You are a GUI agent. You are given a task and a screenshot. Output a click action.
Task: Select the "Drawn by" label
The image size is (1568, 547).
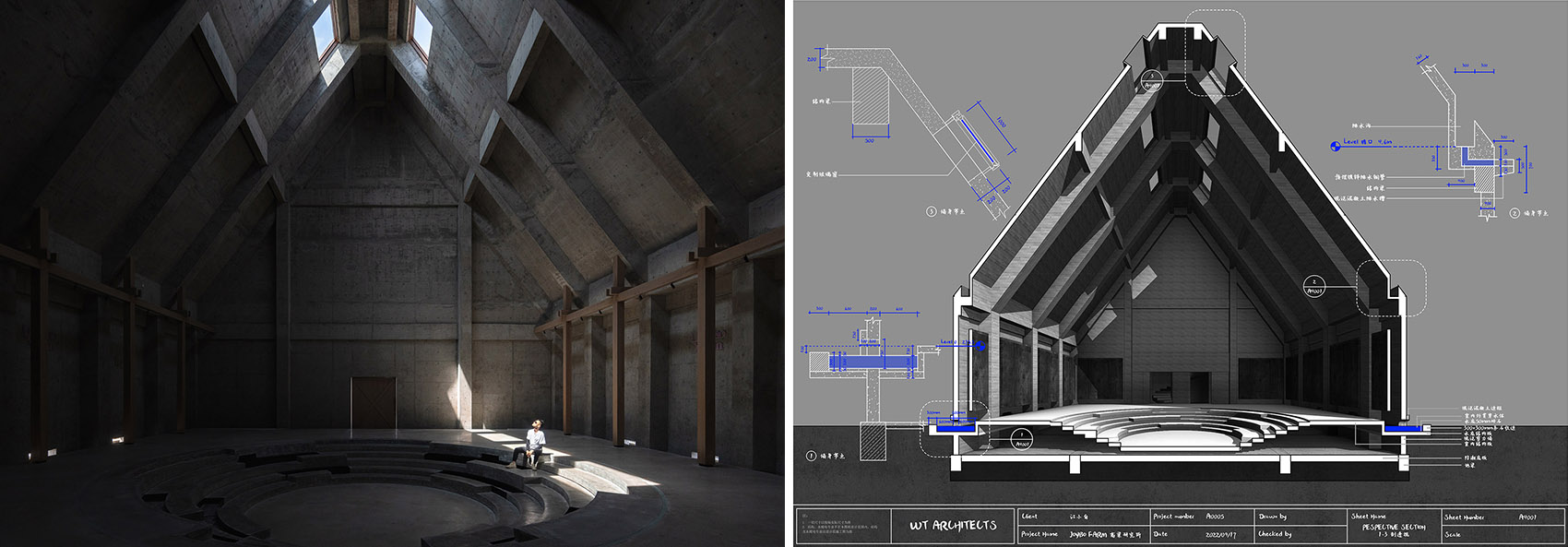(x=1273, y=517)
